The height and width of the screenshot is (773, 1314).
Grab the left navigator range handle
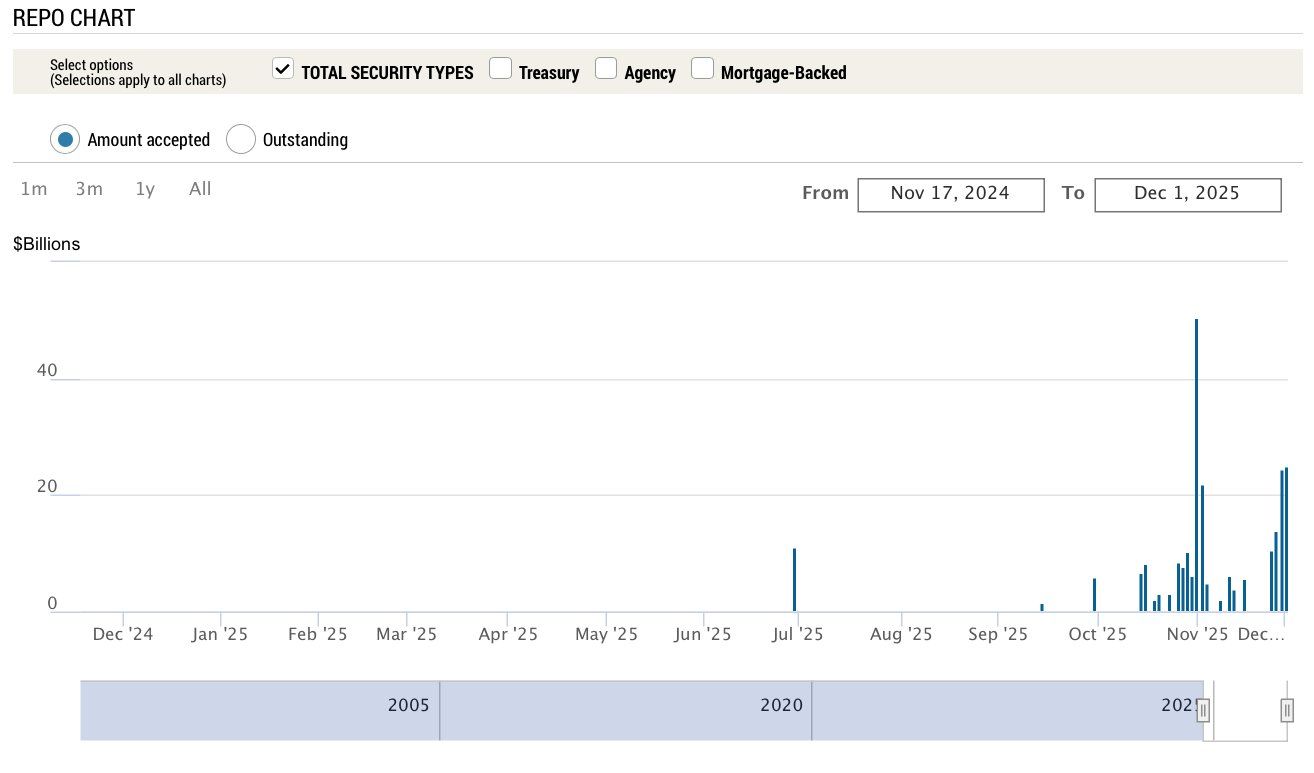click(1203, 710)
